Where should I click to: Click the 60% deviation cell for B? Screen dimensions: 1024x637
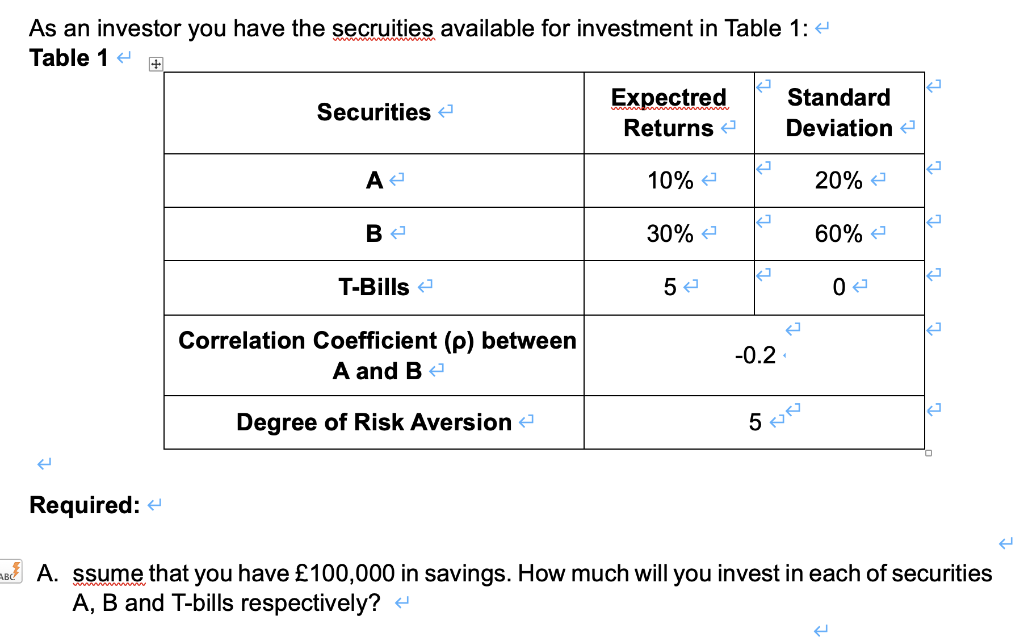(839, 233)
